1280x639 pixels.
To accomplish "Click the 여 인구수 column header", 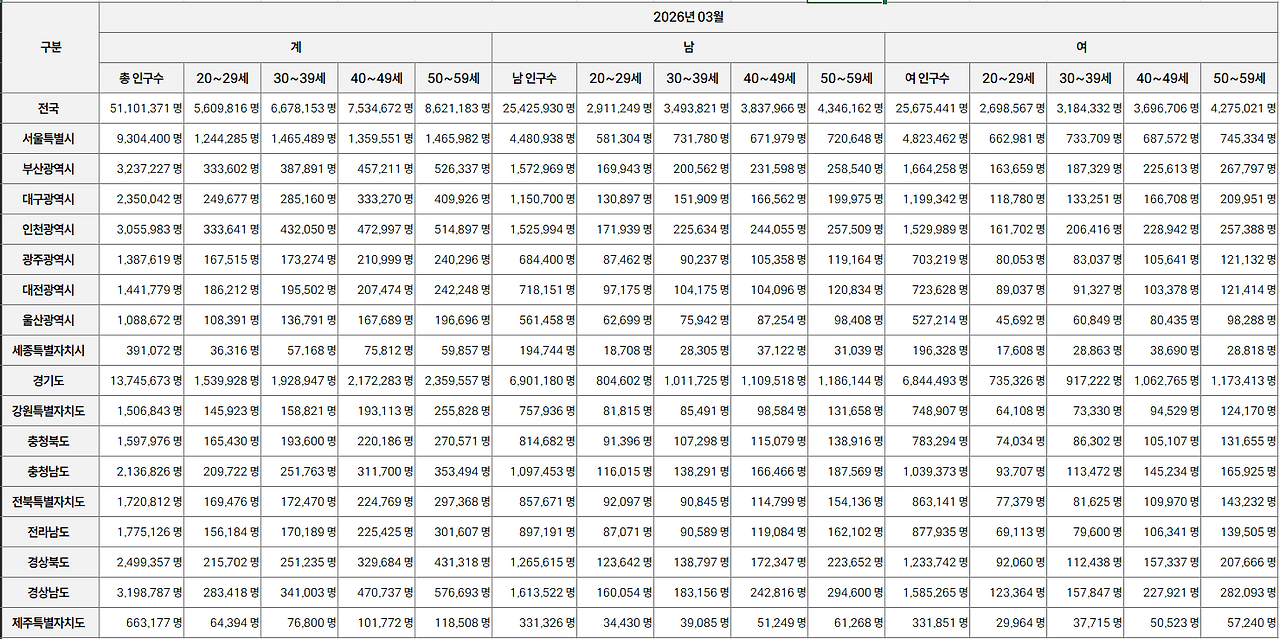I will 928,78.
